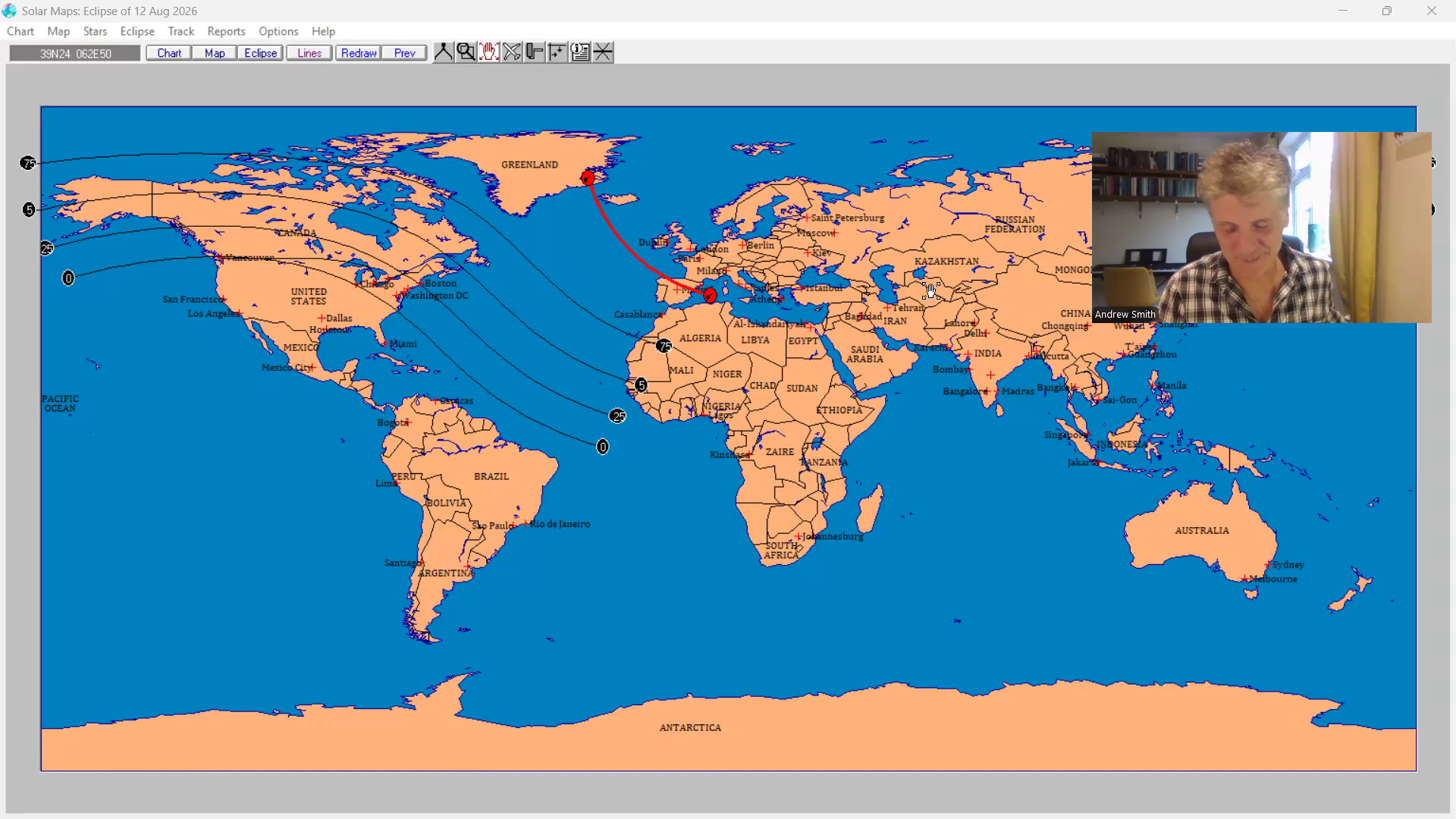Click the Andrew Smith webcam thumbnail
This screenshot has height=819, width=1456.
coord(1262,227)
